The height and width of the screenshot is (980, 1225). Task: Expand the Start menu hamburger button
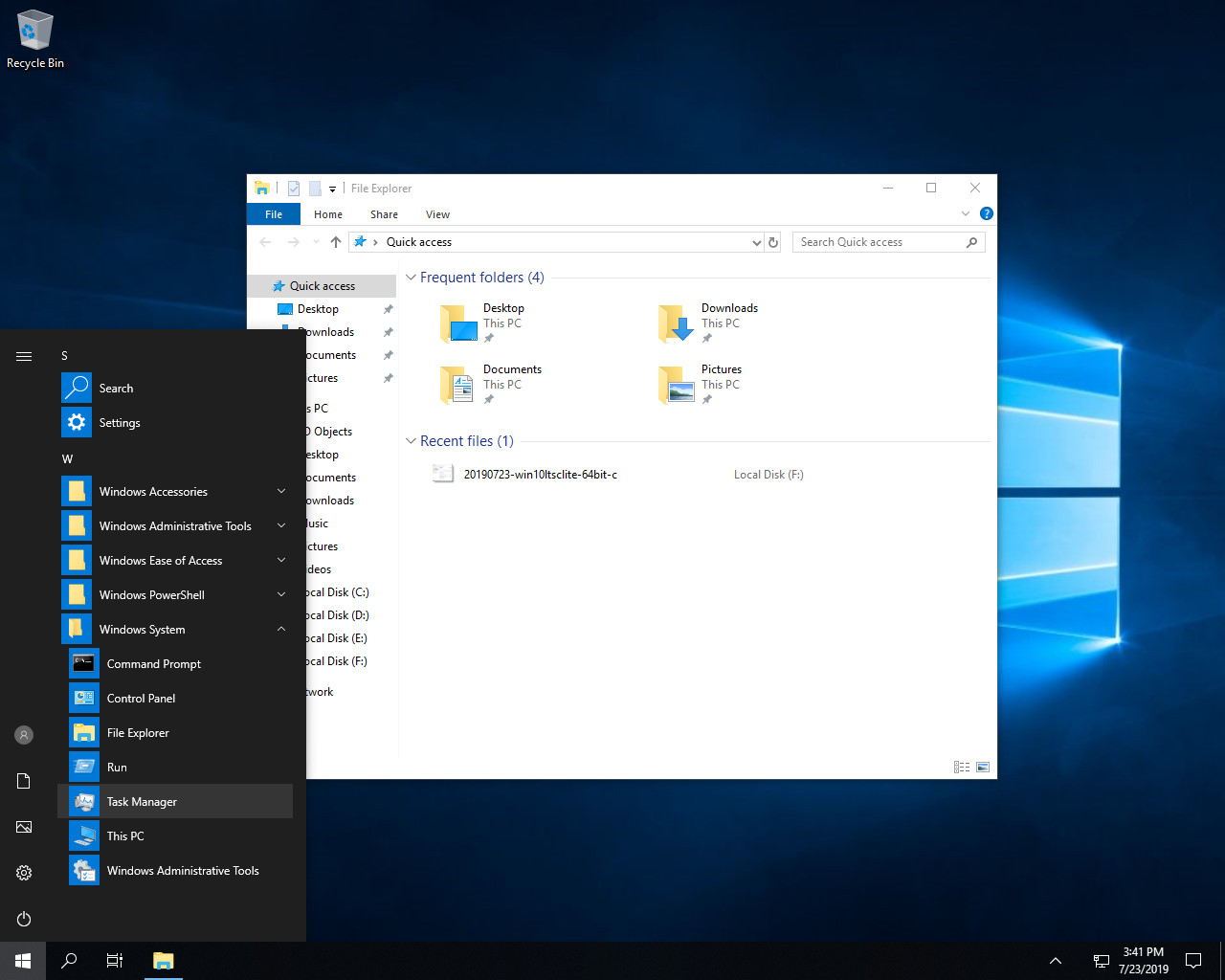[x=24, y=356]
